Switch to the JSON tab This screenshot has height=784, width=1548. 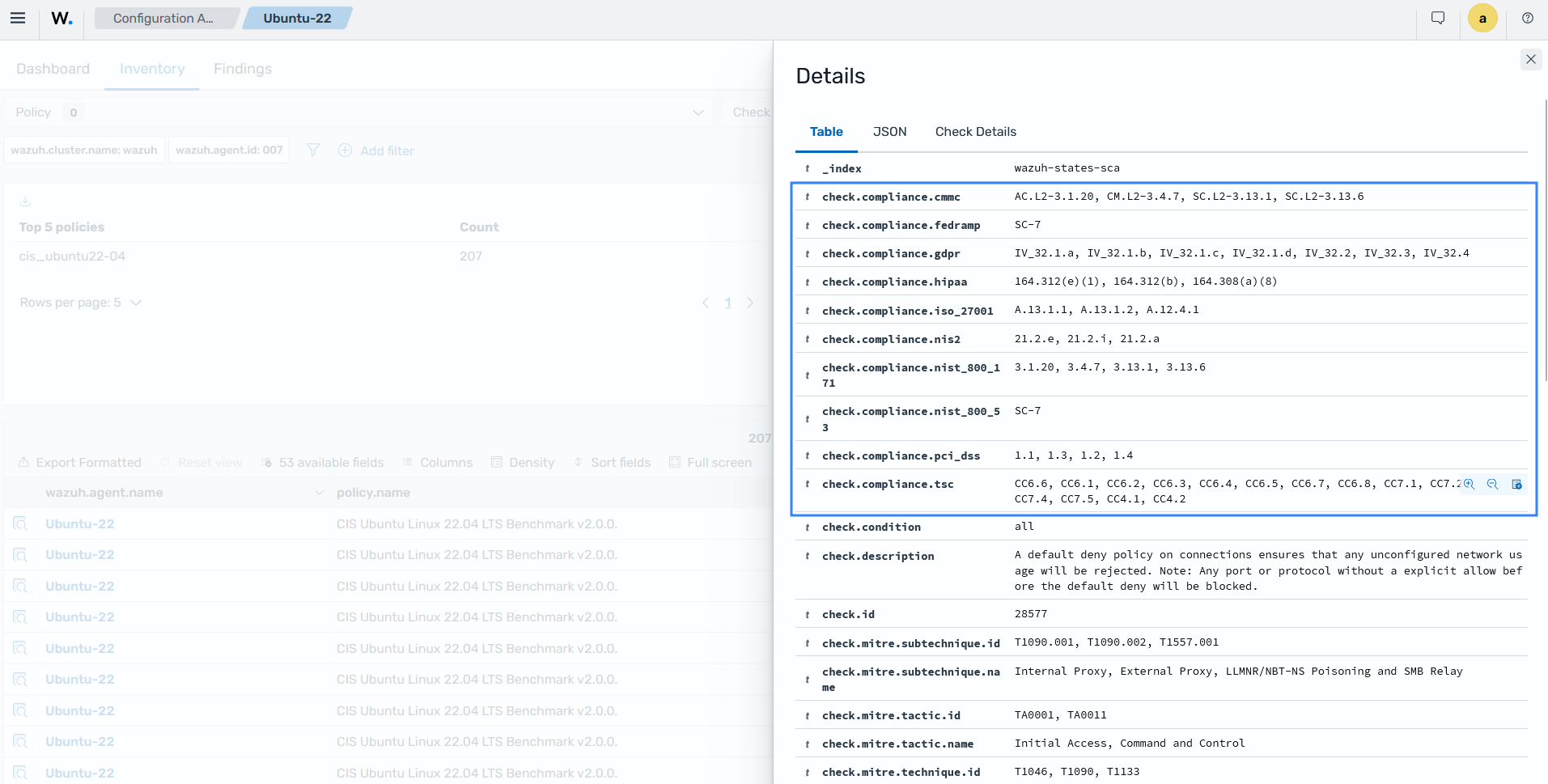[889, 132]
